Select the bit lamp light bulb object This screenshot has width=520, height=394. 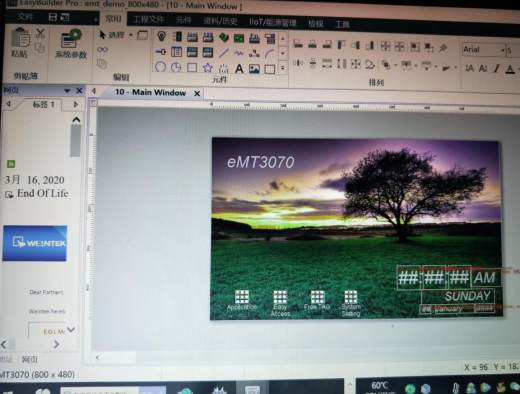162,36
